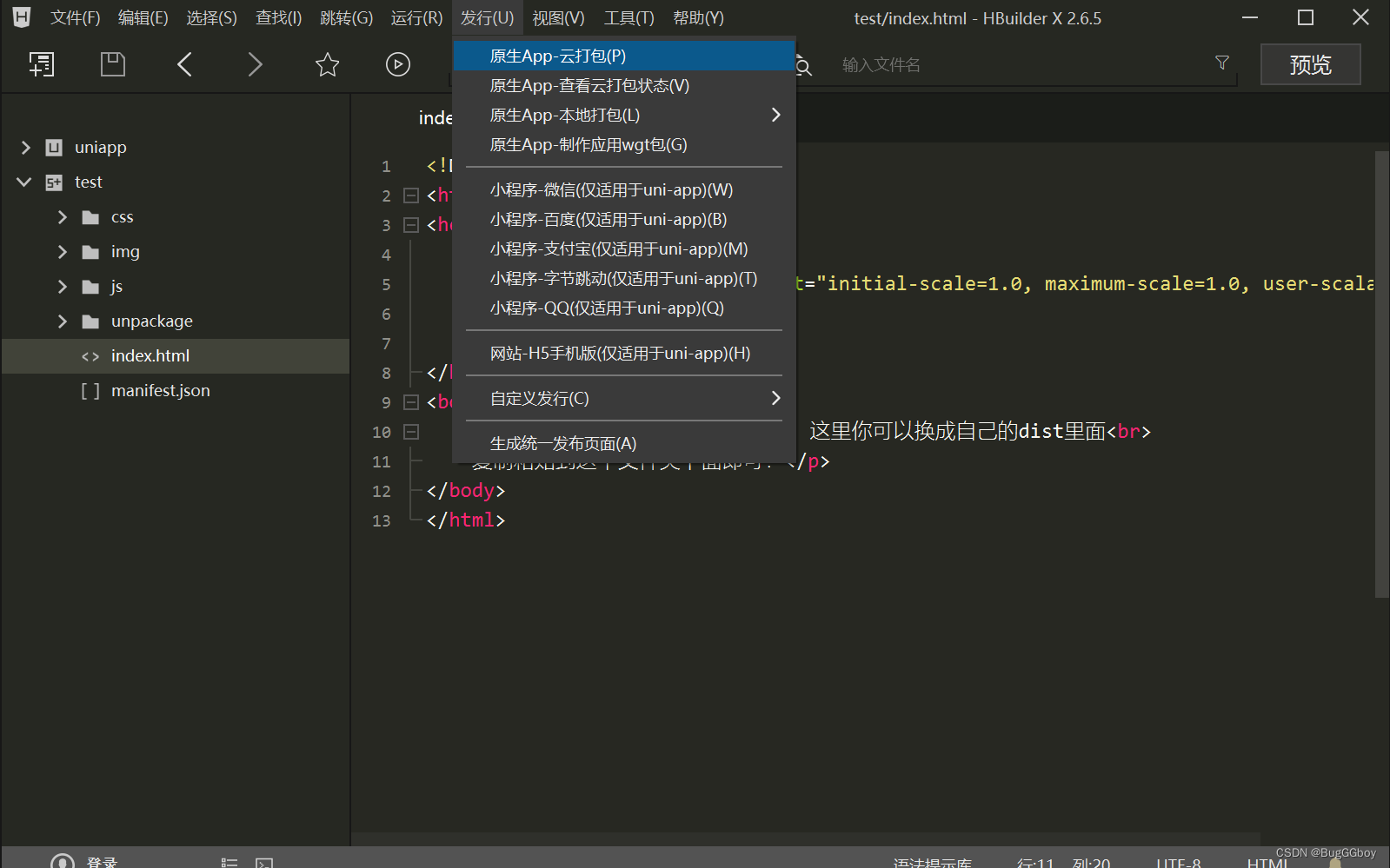Expand the uniapp project tree
Image resolution: width=1390 pixels, height=868 pixels.
(25, 148)
